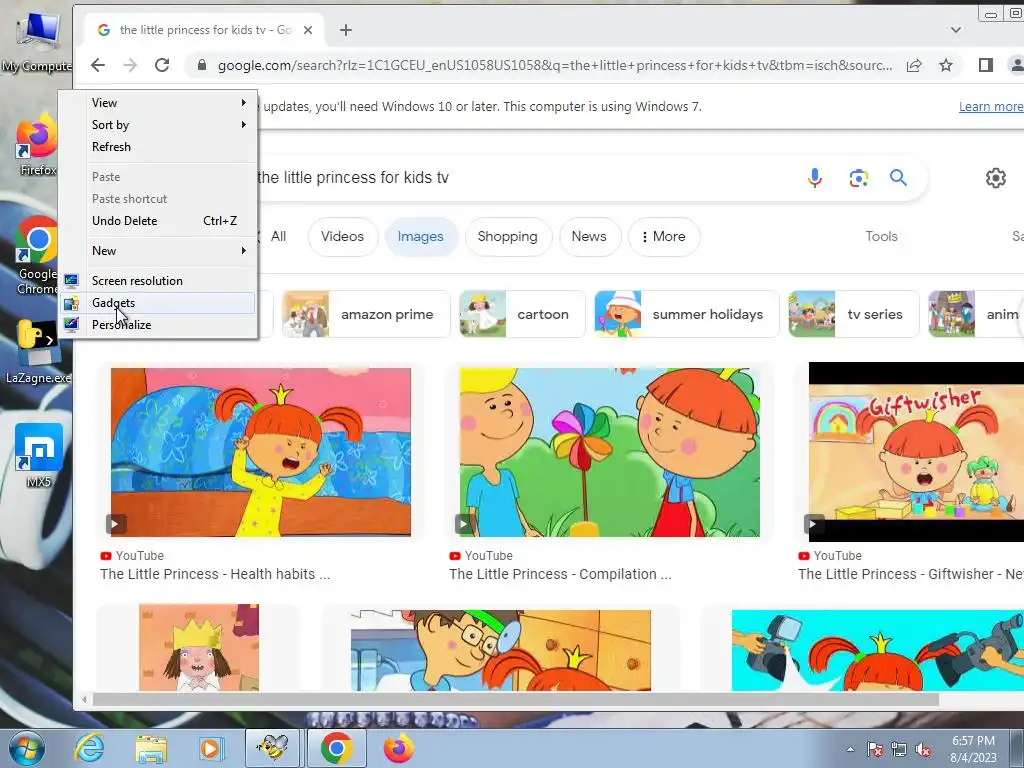This screenshot has height=768, width=1024.
Task: Click the Action Center flag tray icon
Action: pos(874,750)
